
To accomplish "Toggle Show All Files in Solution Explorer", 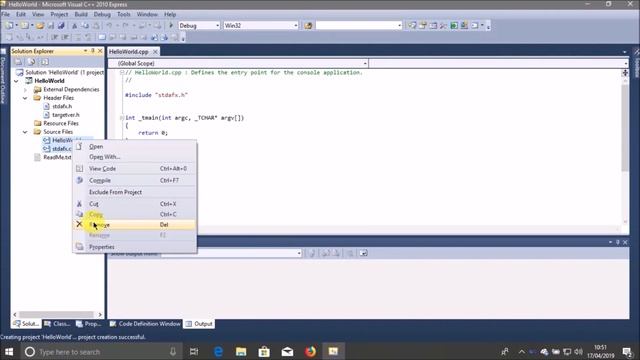I will coord(31,62).
